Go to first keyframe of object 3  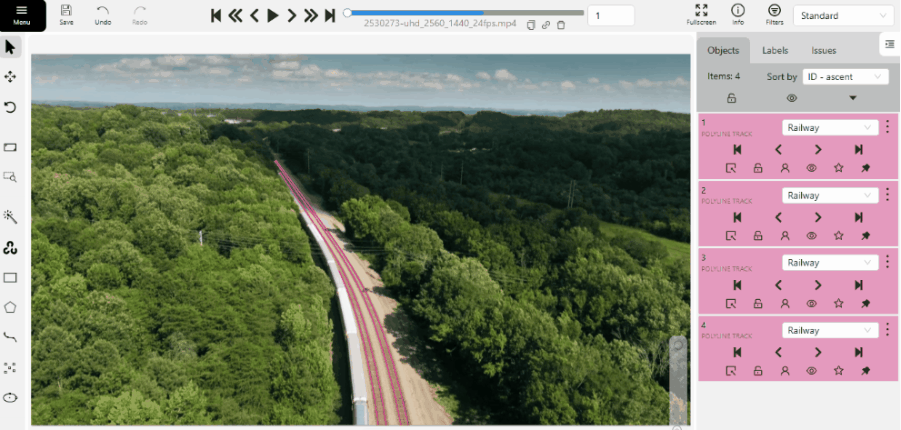737,285
